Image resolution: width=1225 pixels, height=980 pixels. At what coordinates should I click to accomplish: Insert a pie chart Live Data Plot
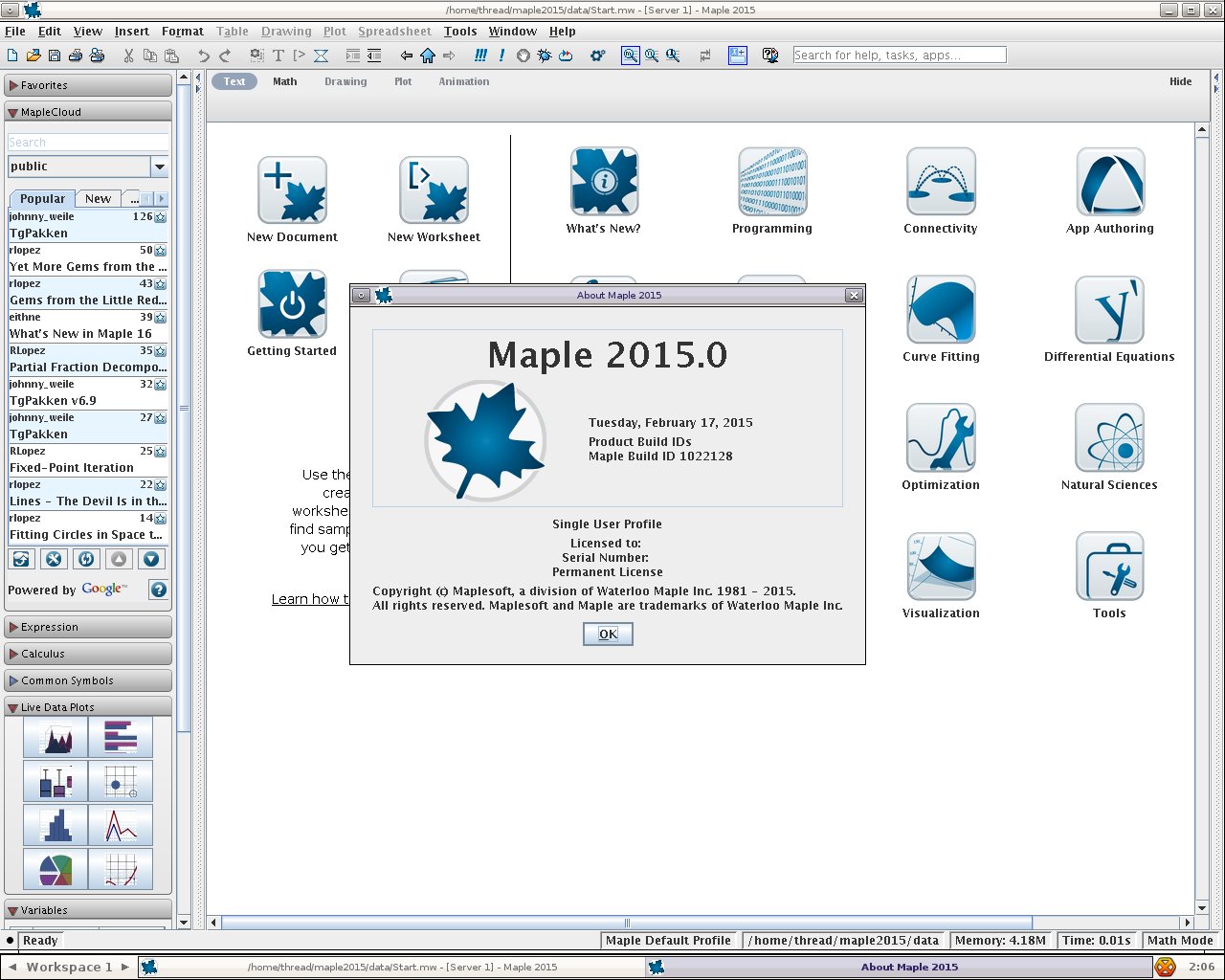(56, 869)
